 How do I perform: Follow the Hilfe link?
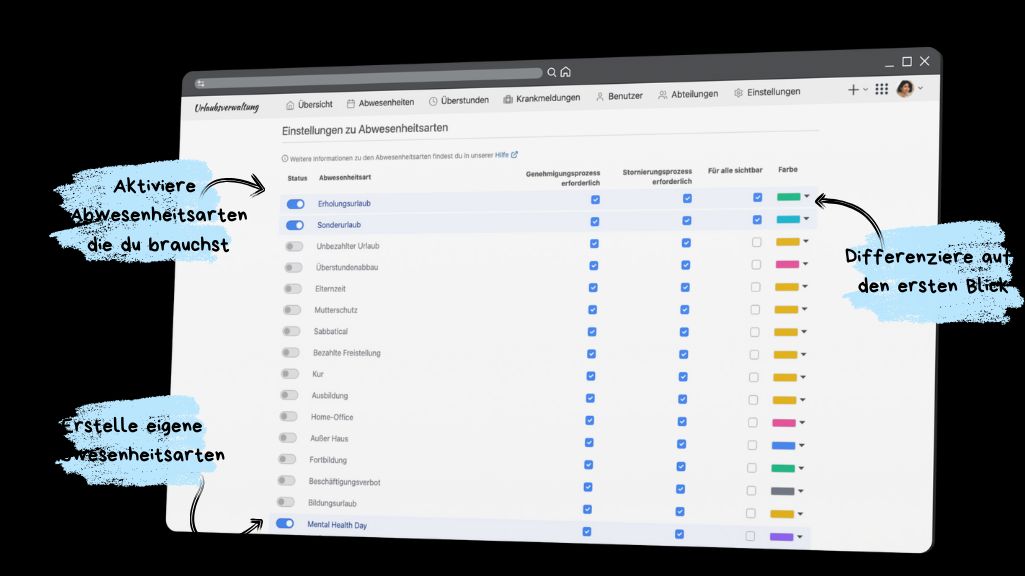coord(501,155)
